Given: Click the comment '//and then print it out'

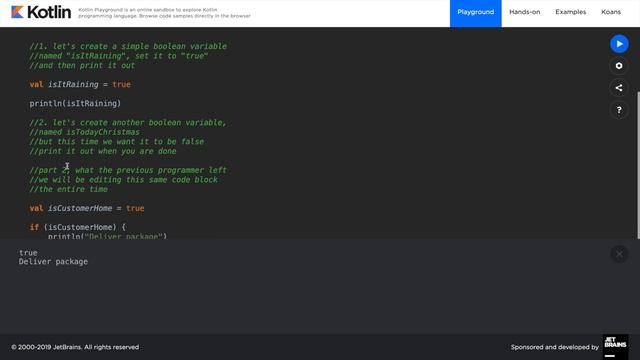Looking at the screenshot, I should pos(82,65).
